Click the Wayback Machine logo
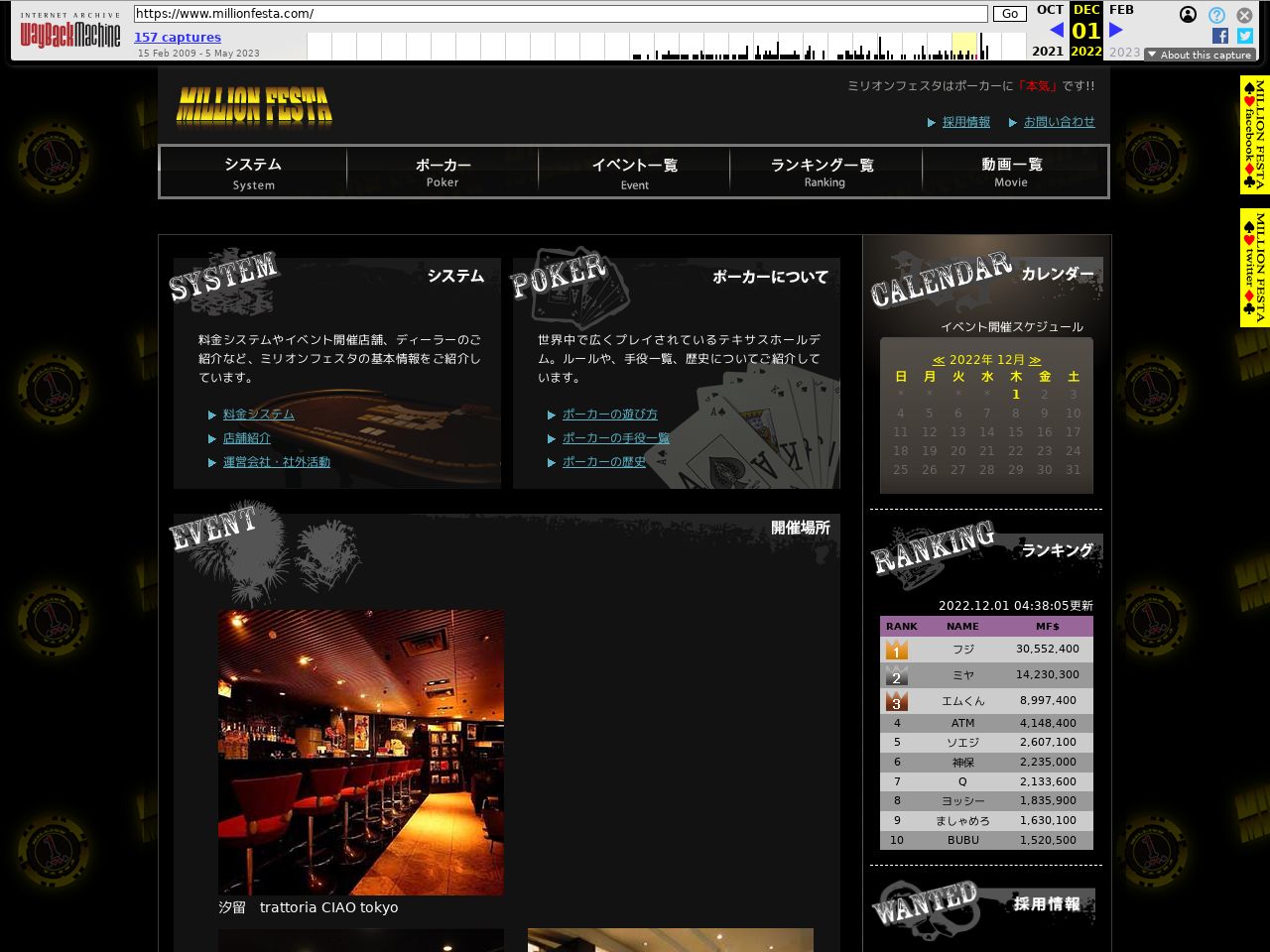The height and width of the screenshot is (952, 1270). coord(70,35)
